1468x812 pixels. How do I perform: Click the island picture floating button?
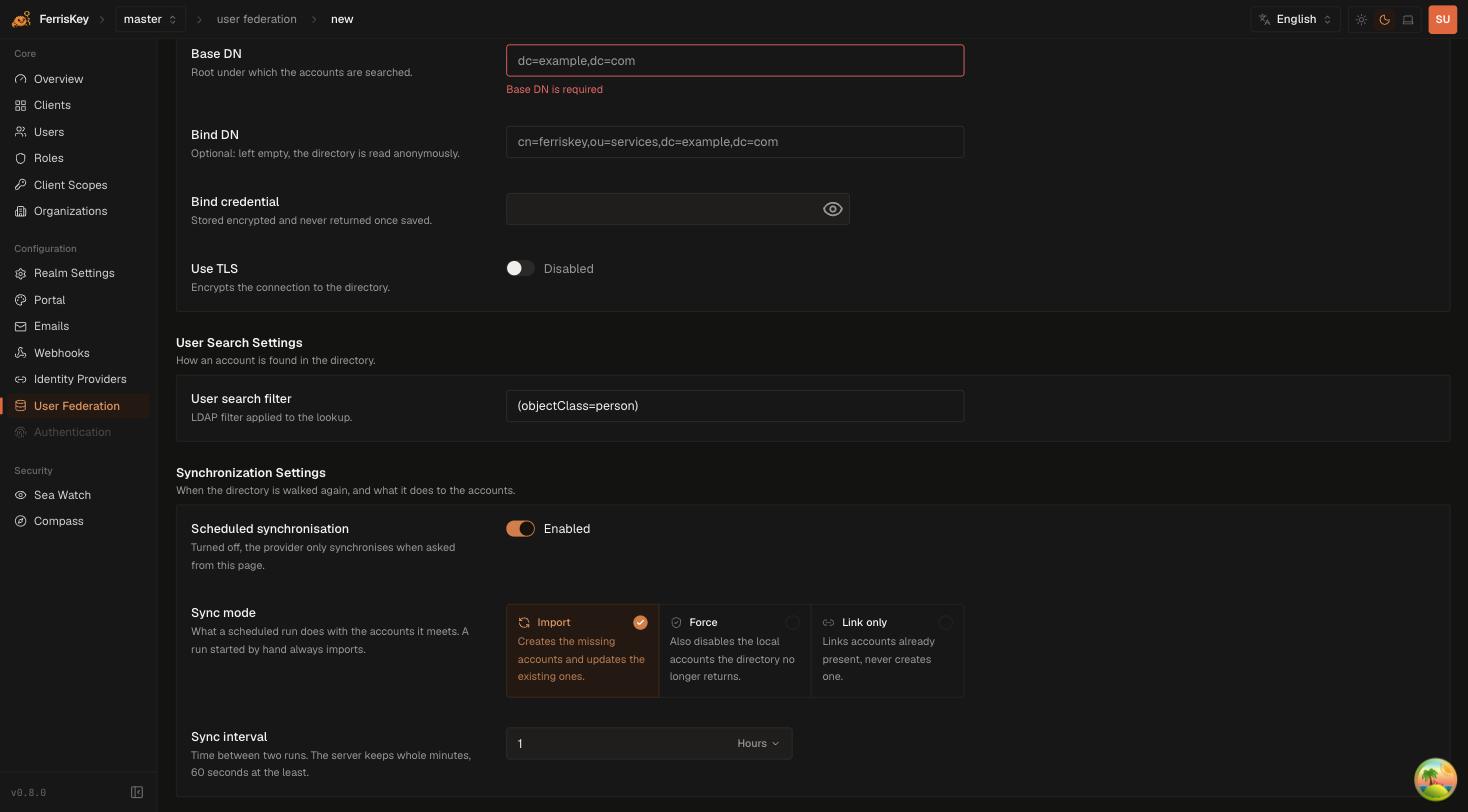coord(1435,779)
